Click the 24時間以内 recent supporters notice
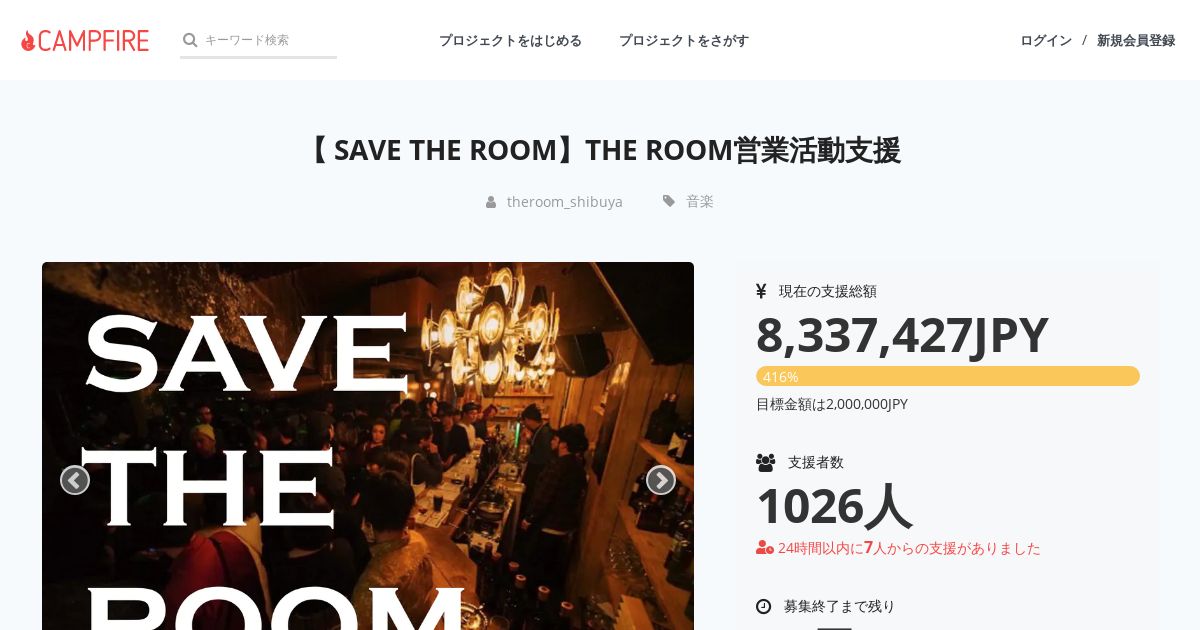Image resolution: width=1200 pixels, height=630 pixels. (x=898, y=548)
